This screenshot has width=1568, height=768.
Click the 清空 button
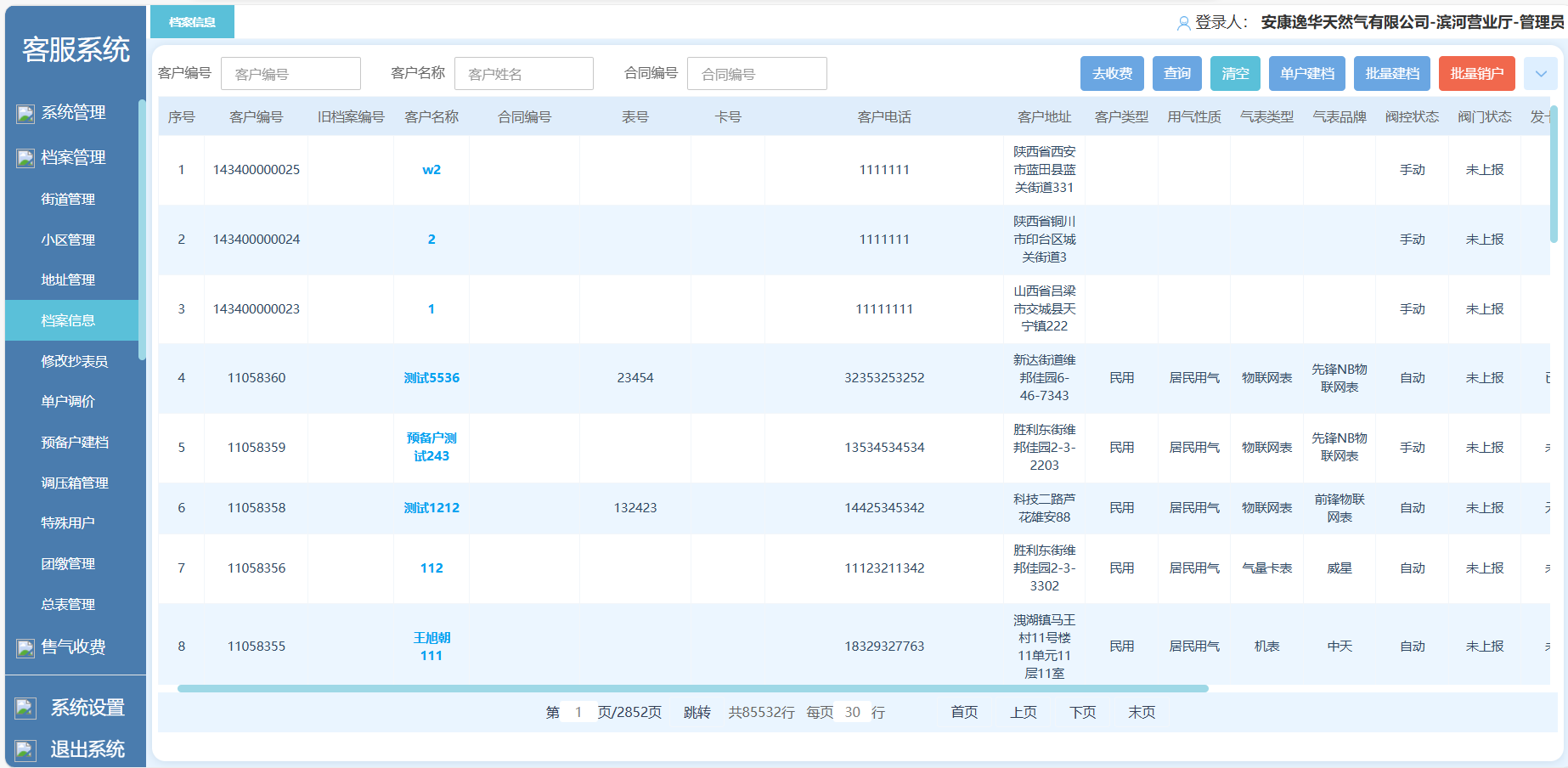click(x=1235, y=74)
